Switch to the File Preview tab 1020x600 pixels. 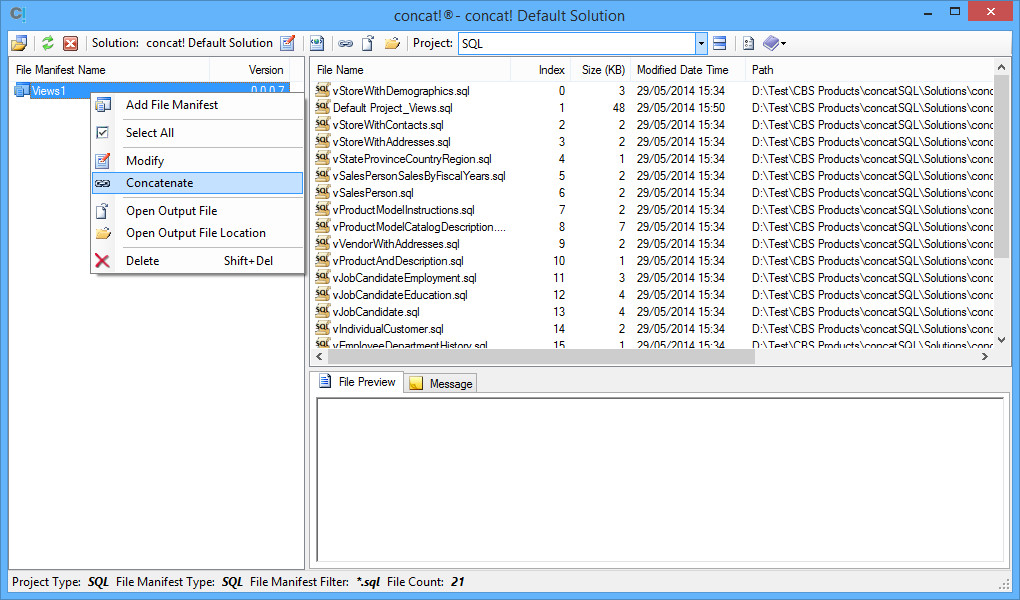coord(357,382)
